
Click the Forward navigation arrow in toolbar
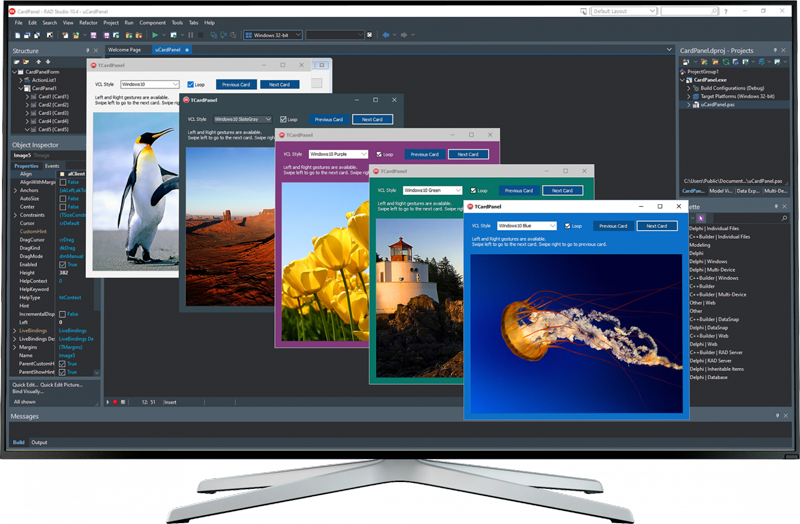[x=404, y=35]
